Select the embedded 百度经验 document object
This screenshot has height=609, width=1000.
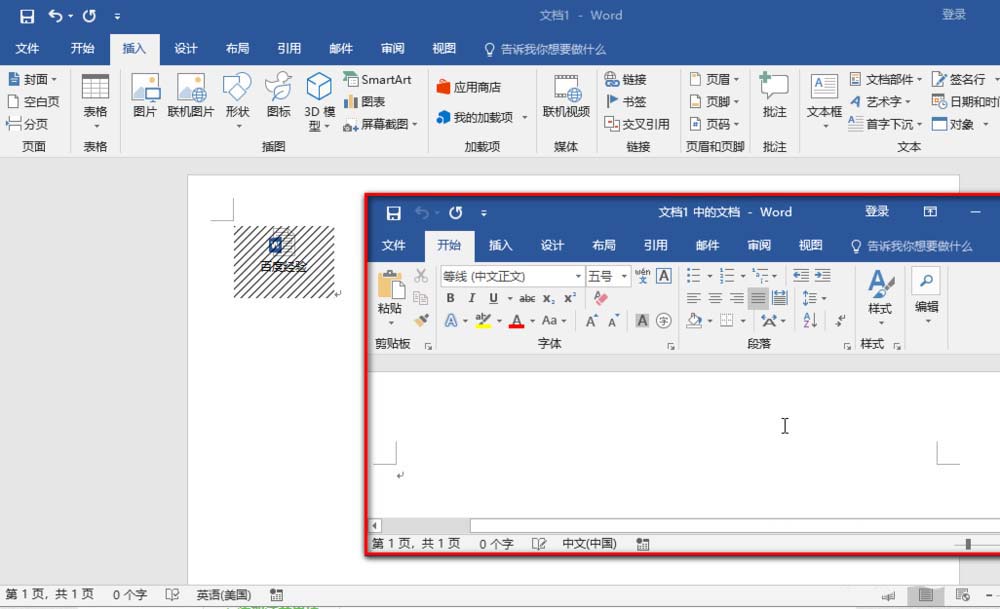pyautogui.click(x=284, y=261)
